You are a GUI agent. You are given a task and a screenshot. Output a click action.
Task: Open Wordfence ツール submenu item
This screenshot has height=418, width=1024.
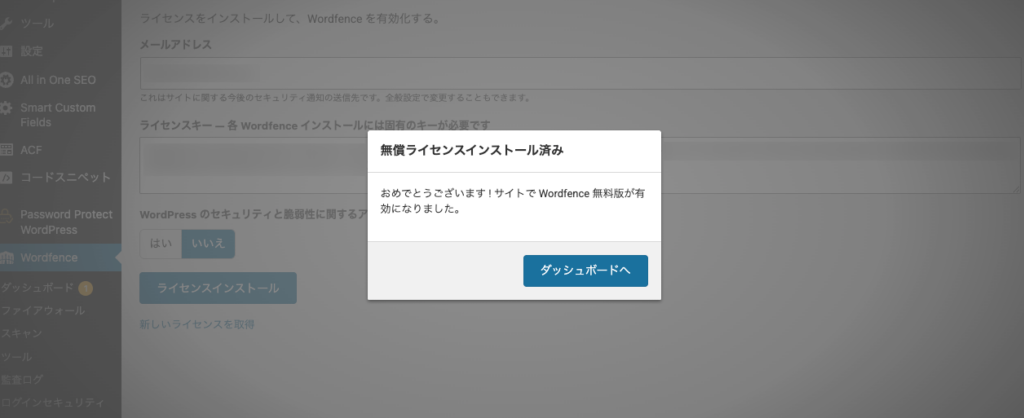[x=16, y=357]
